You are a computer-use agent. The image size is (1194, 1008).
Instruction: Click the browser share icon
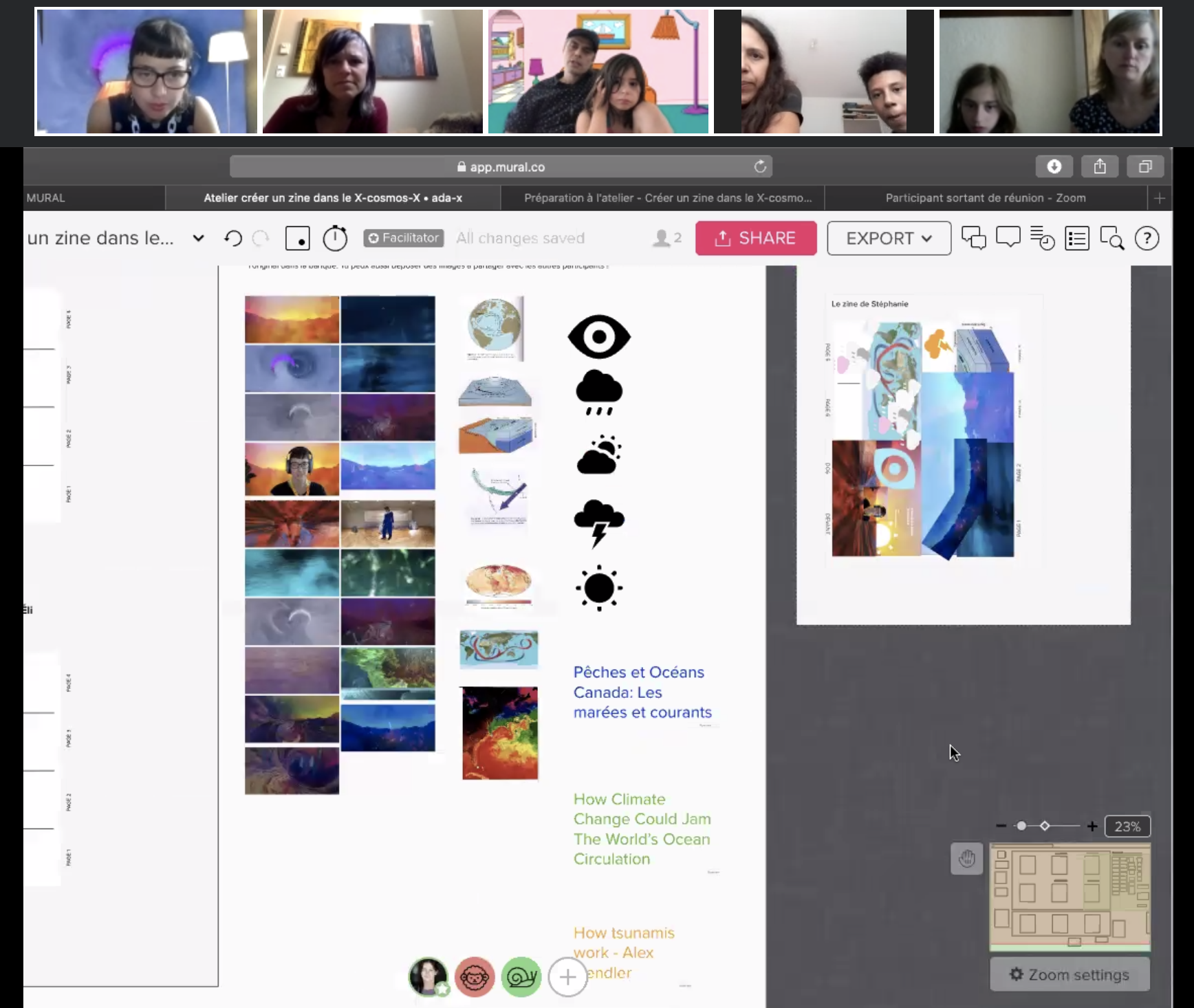(x=1100, y=166)
